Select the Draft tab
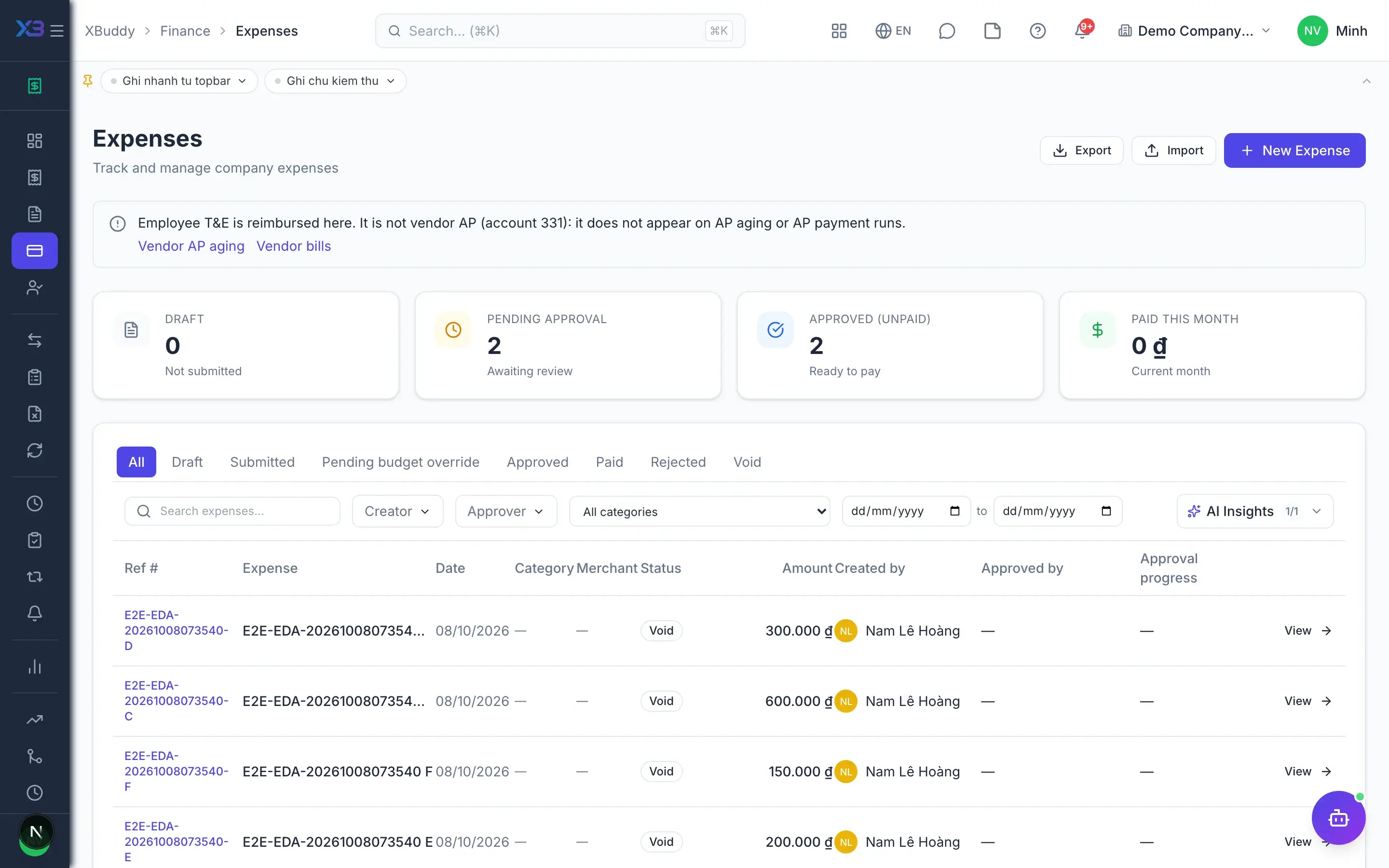This screenshot has height=868, width=1389. (x=187, y=462)
